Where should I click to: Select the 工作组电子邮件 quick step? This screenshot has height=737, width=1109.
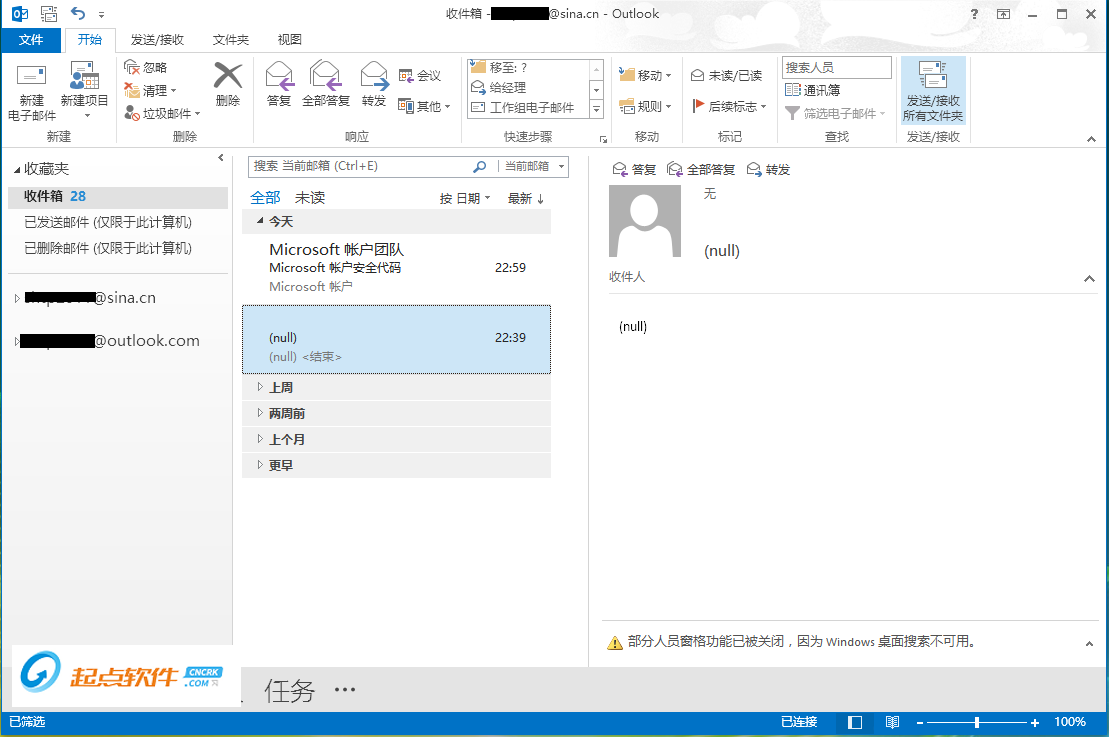pyautogui.click(x=528, y=108)
